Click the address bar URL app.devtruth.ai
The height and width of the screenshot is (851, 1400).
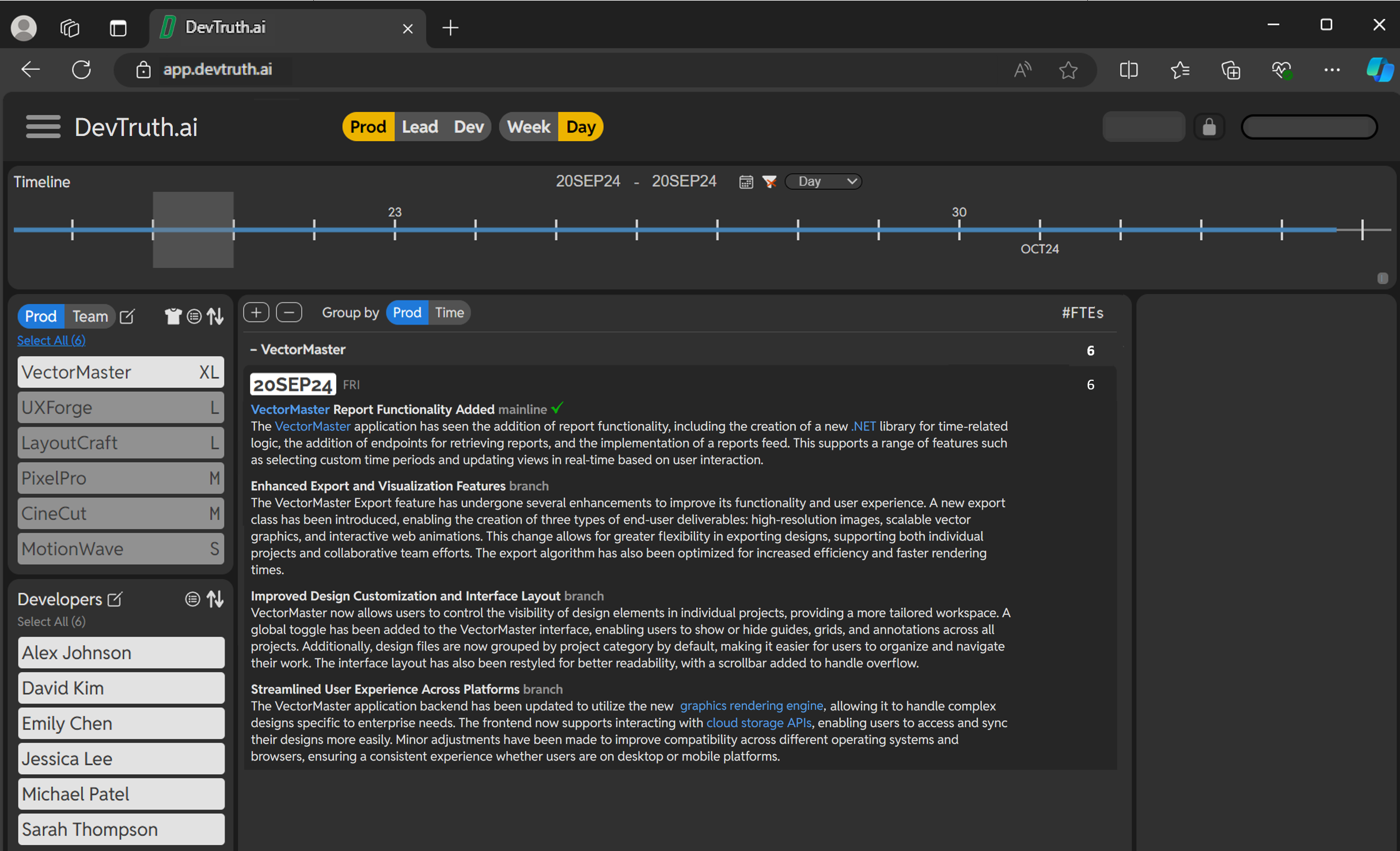click(x=218, y=70)
